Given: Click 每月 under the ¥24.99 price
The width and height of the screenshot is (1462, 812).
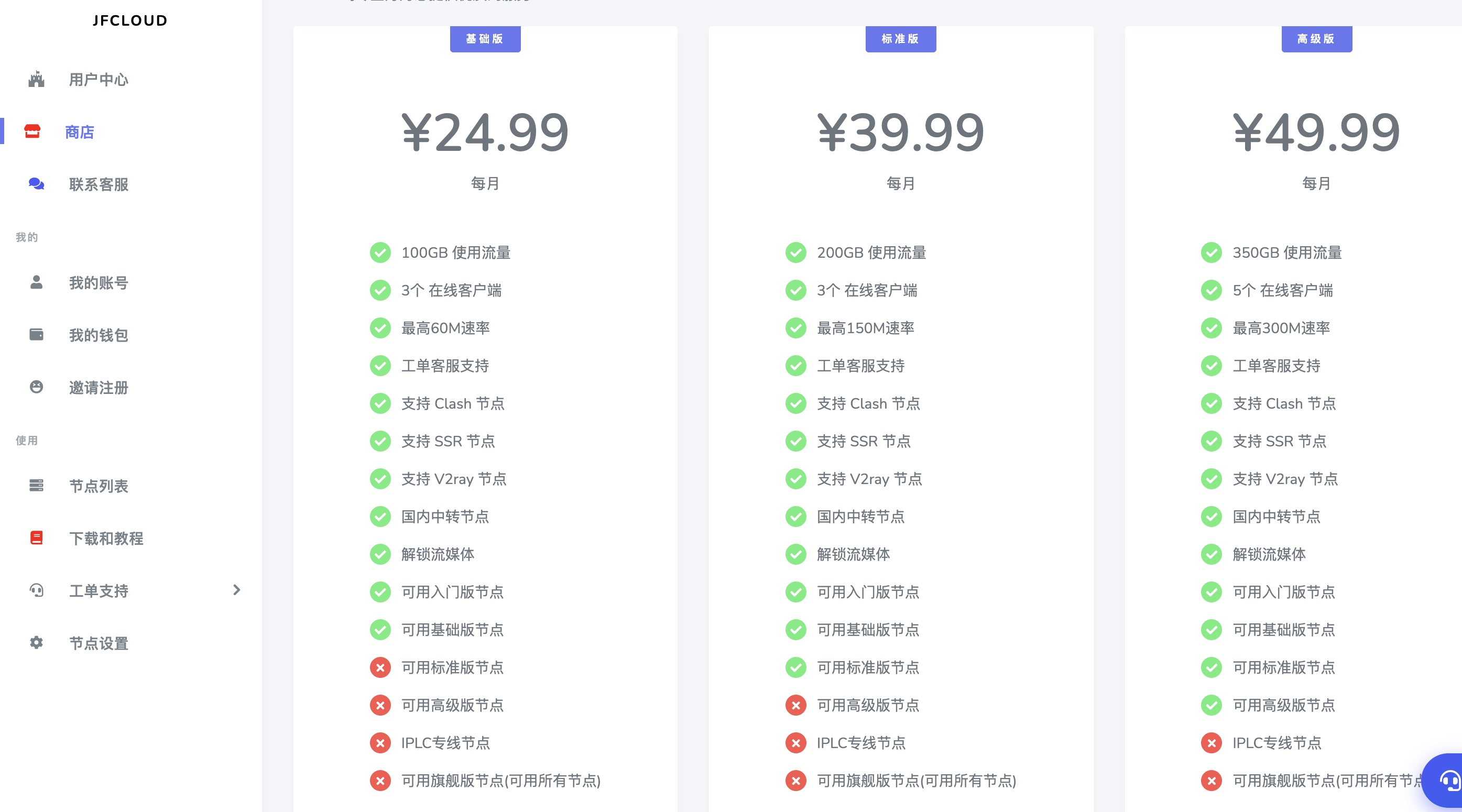Looking at the screenshot, I should [x=485, y=183].
